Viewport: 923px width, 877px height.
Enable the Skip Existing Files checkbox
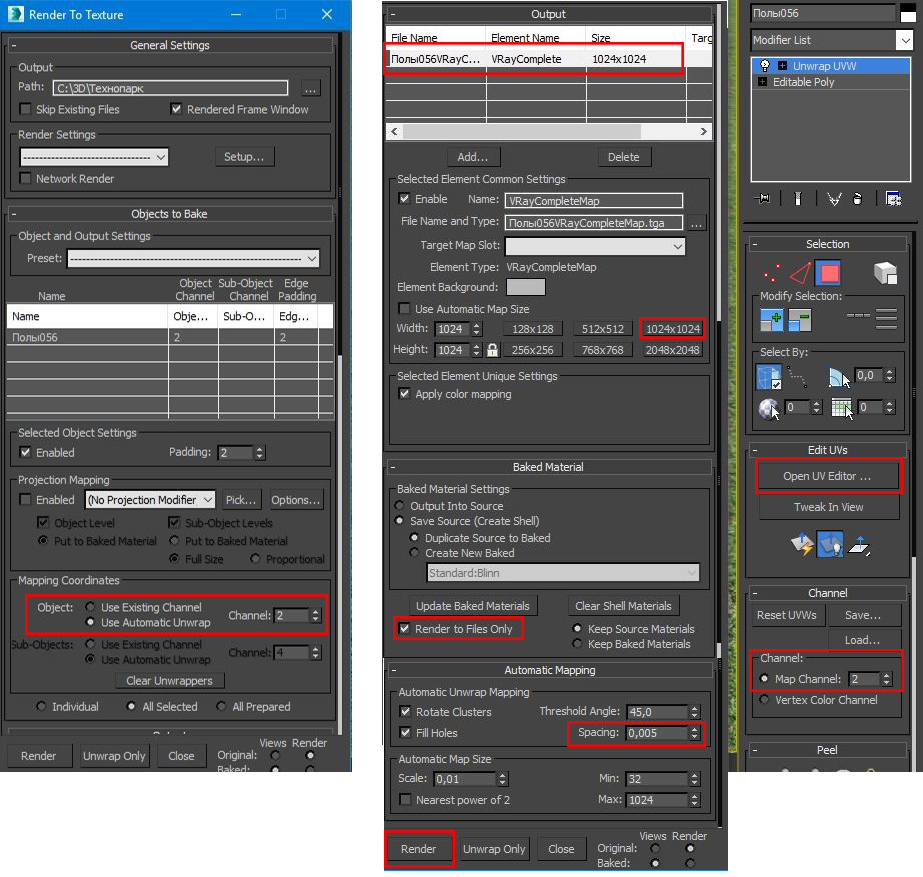tap(25, 109)
